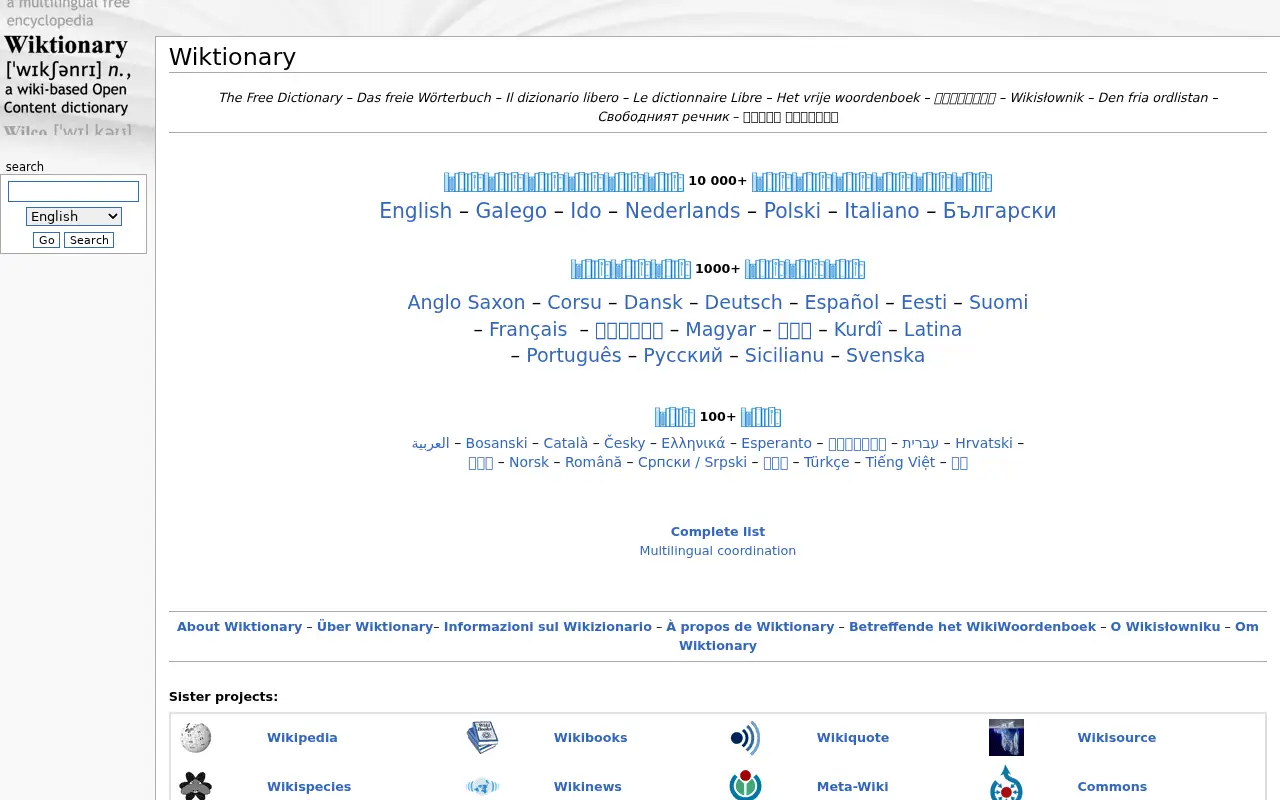Open the Latina language link
The image size is (1280, 800).
933,329
